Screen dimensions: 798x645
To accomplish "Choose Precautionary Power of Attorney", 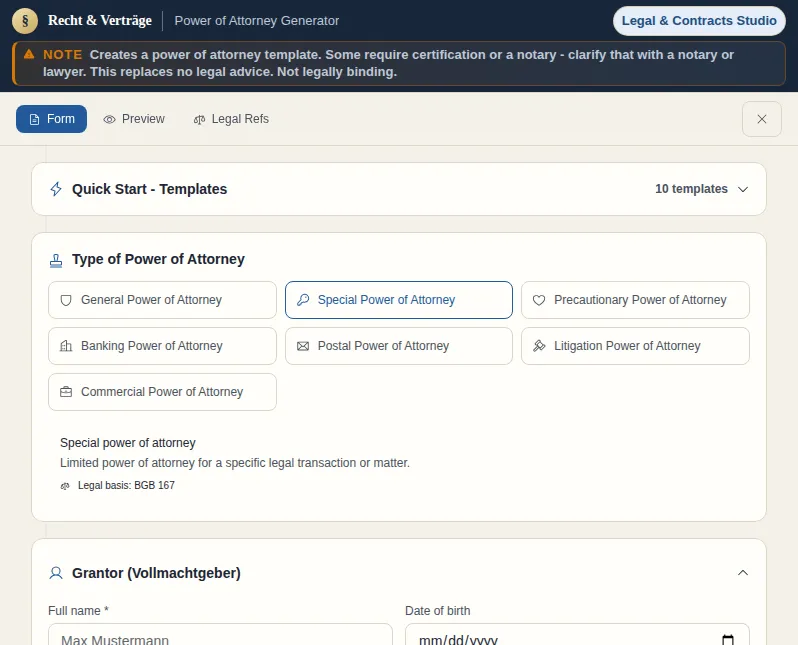I will tap(635, 300).
